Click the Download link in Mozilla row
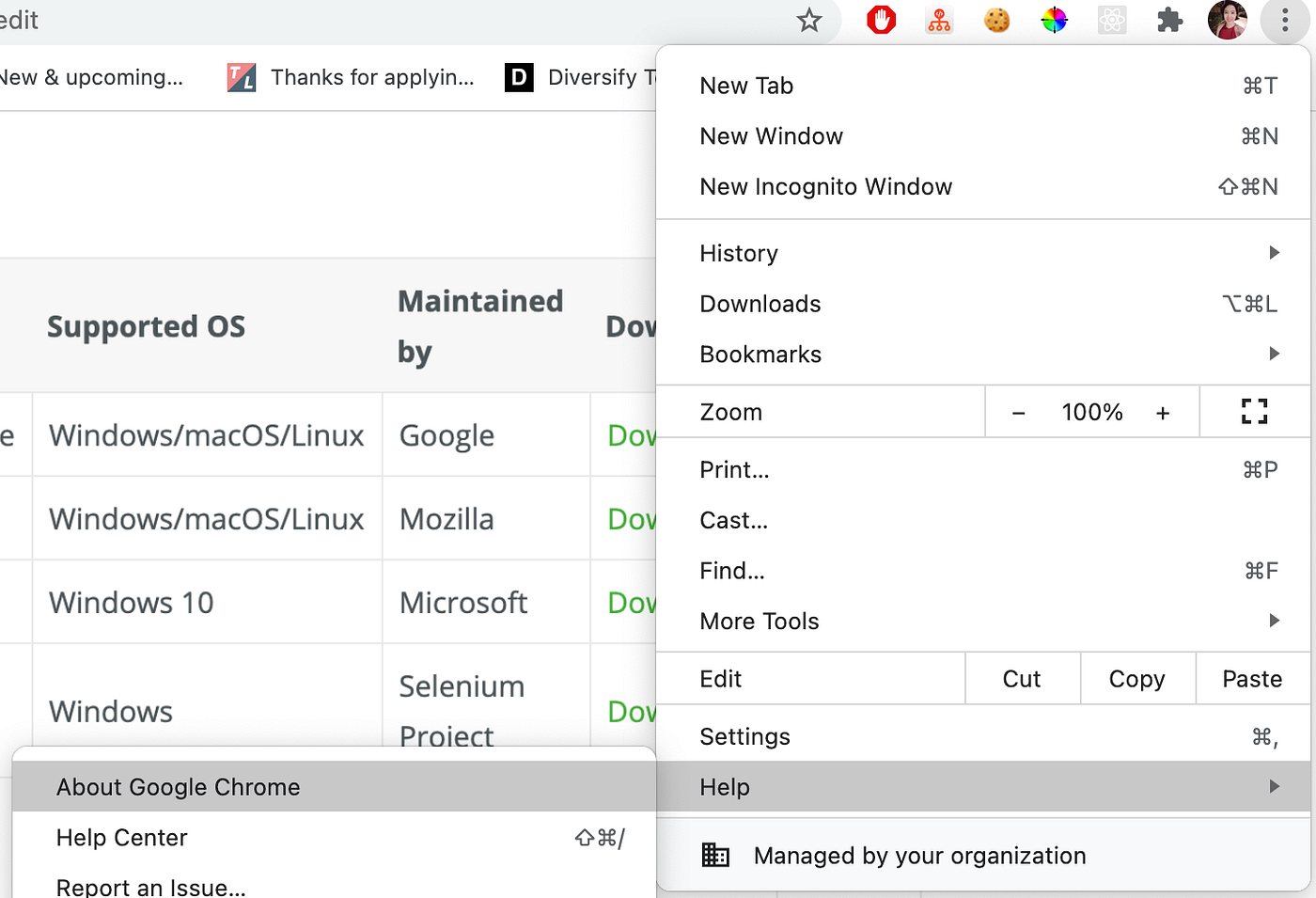 tap(632, 519)
